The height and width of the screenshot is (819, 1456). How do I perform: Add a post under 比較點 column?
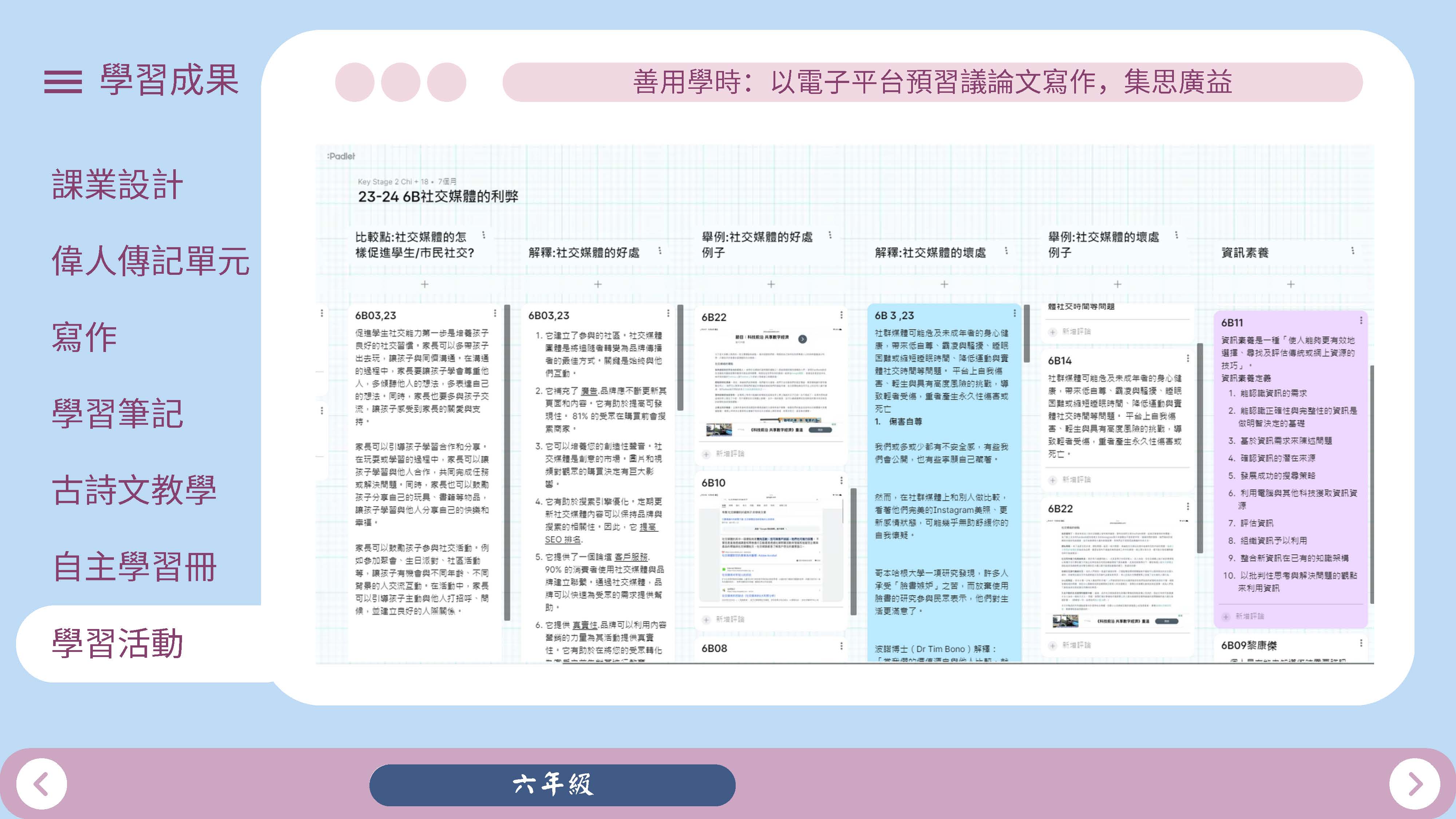click(x=424, y=284)
